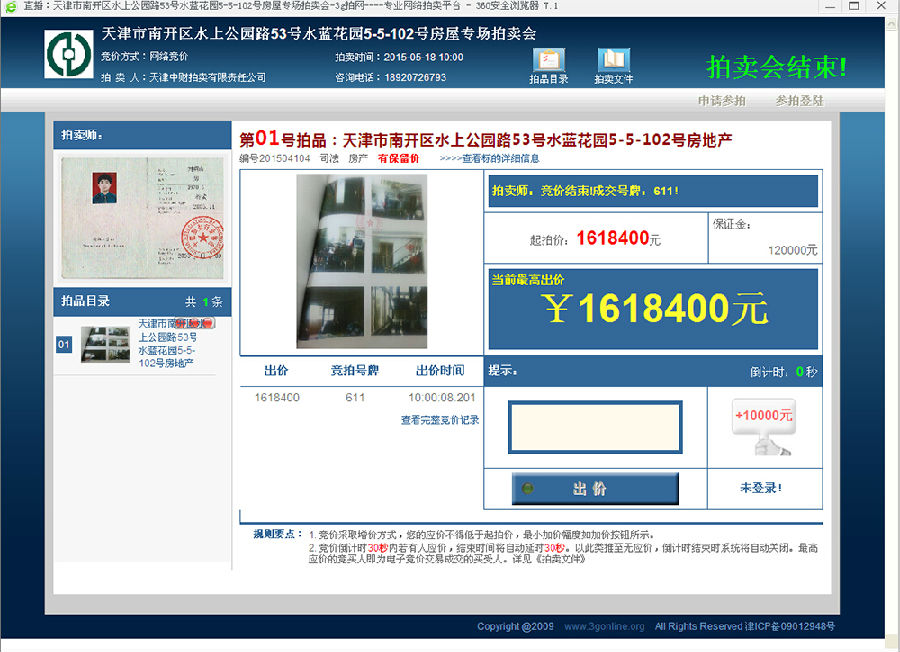Screen dimensions: 900x652
Task: Open the 拍卖文件 document icon
Action: 613,62
